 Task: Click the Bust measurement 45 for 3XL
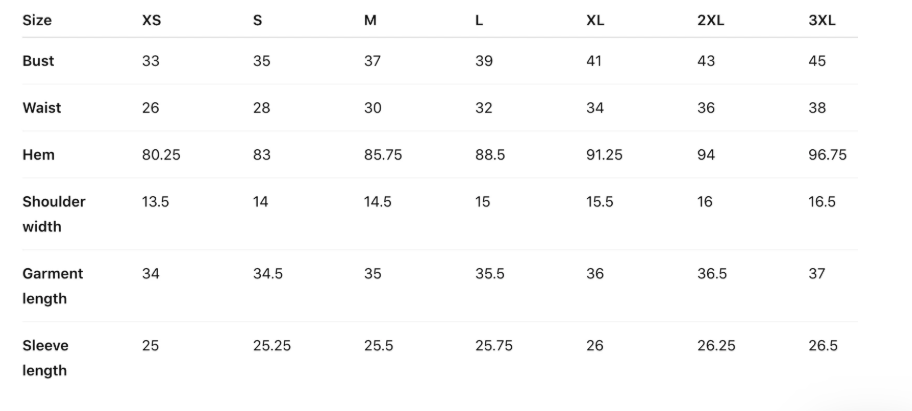[817, 61]
